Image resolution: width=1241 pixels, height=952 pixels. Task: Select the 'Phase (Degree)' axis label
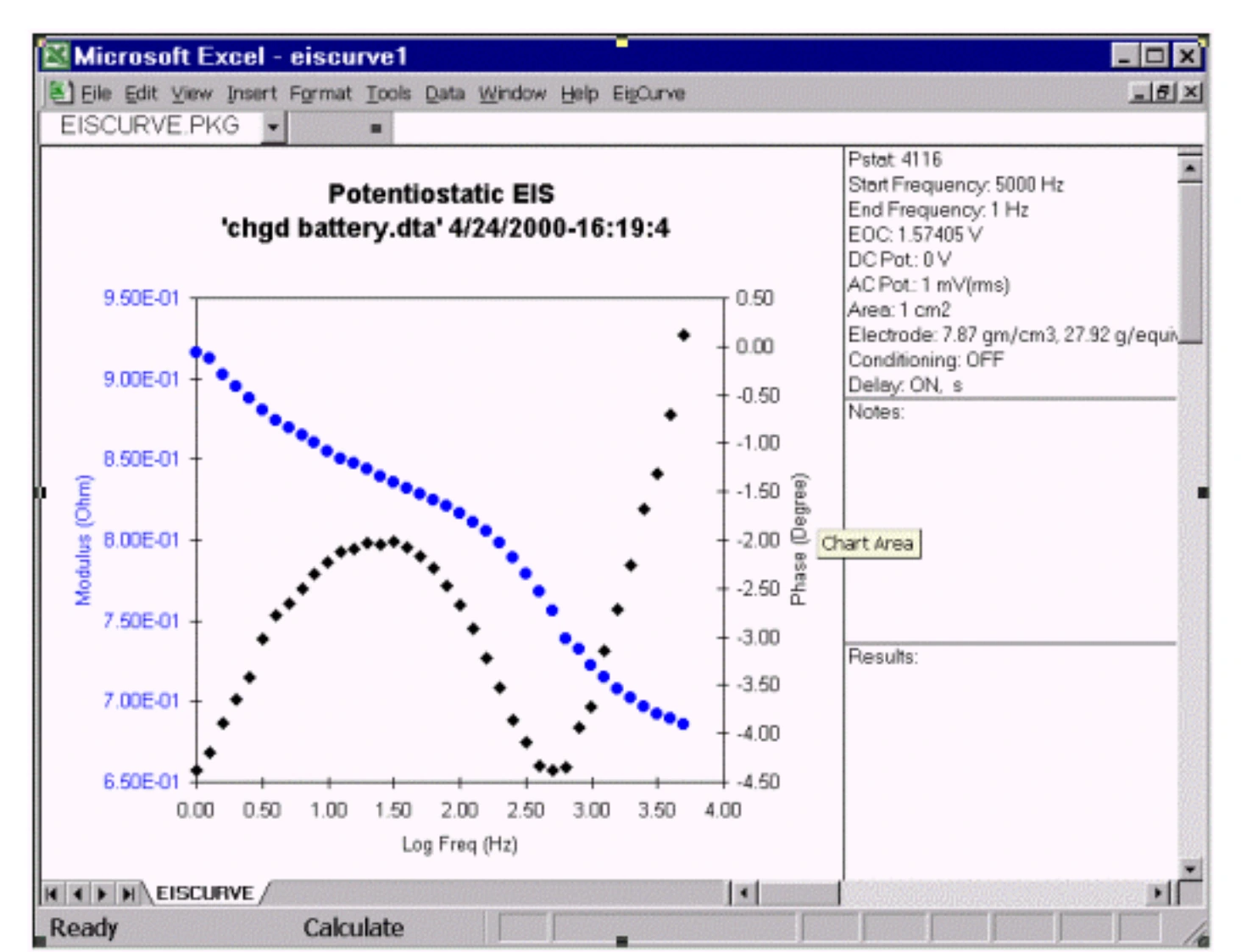[x=799, y=539]
